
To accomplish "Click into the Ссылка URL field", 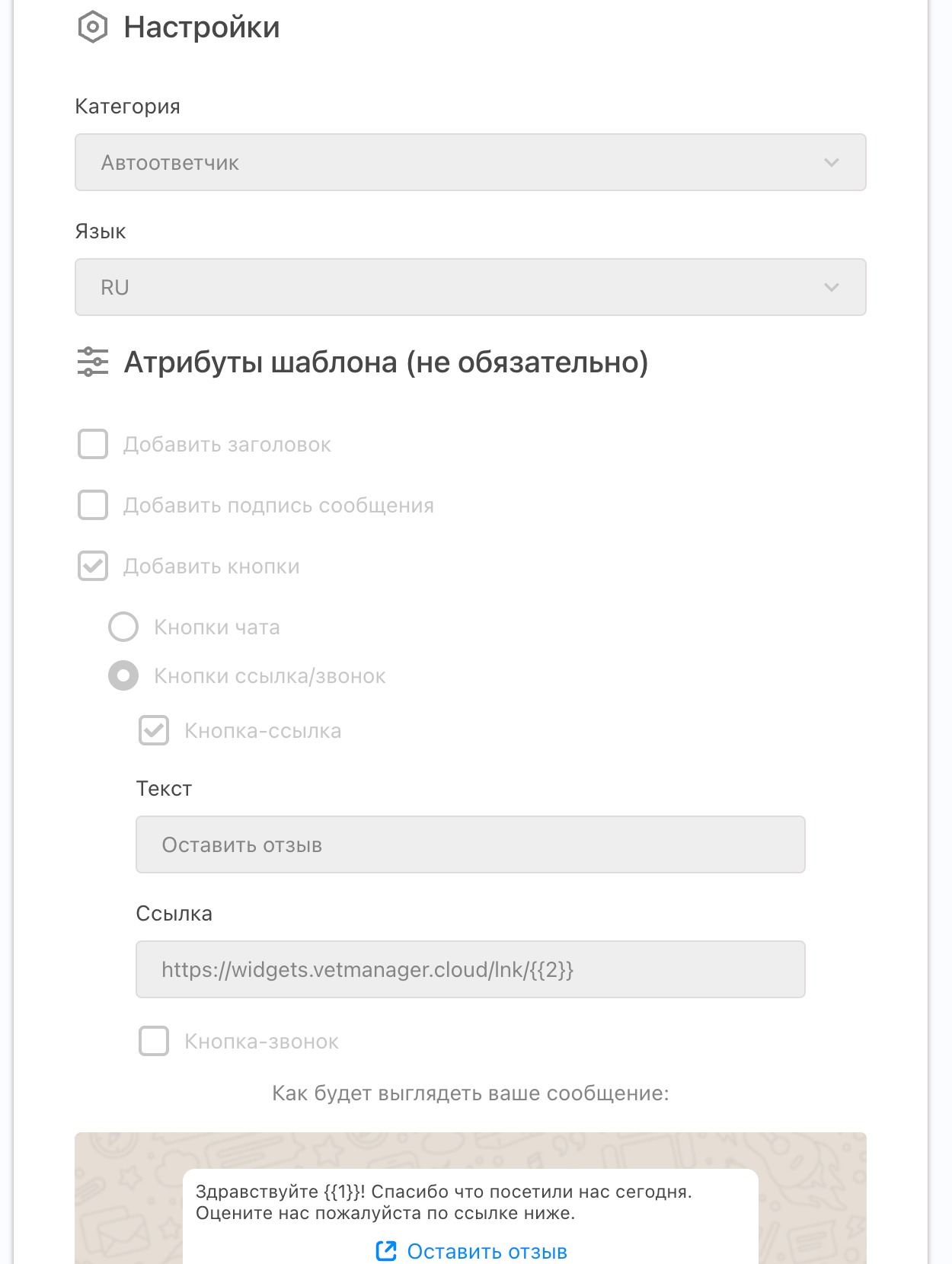I will pyautogui.click(x=470, y=969).
